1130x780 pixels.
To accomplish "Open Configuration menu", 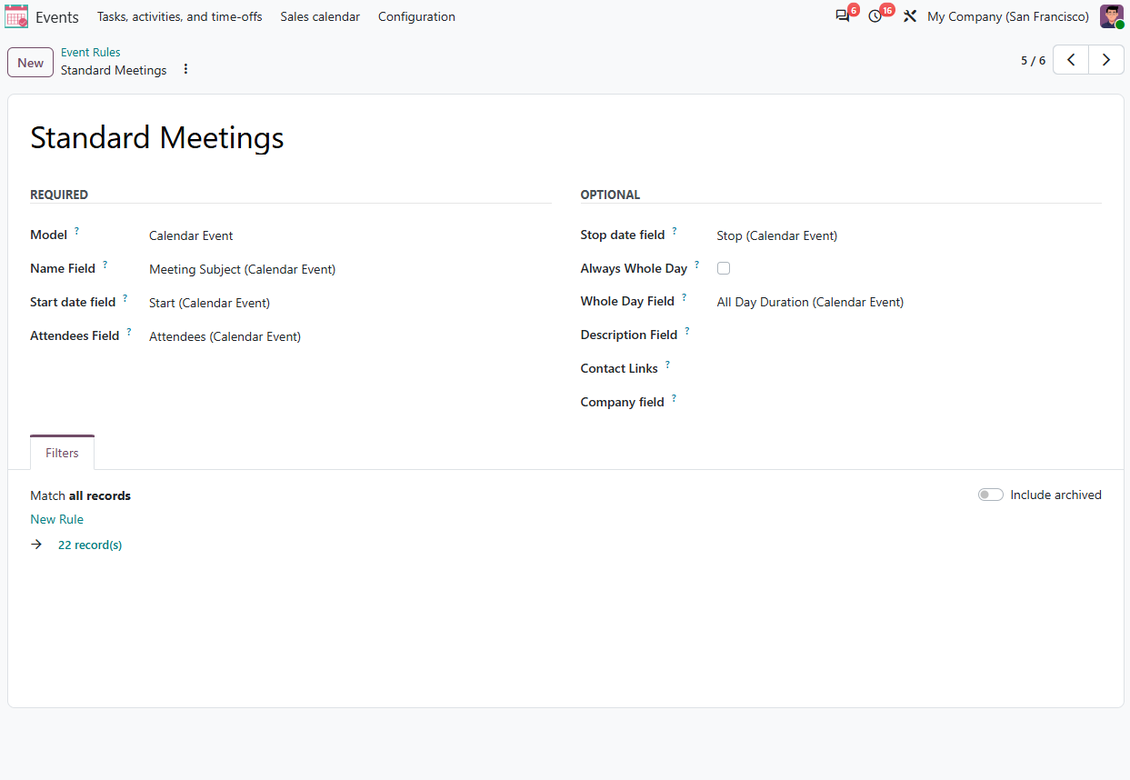I will click(417, 17).
